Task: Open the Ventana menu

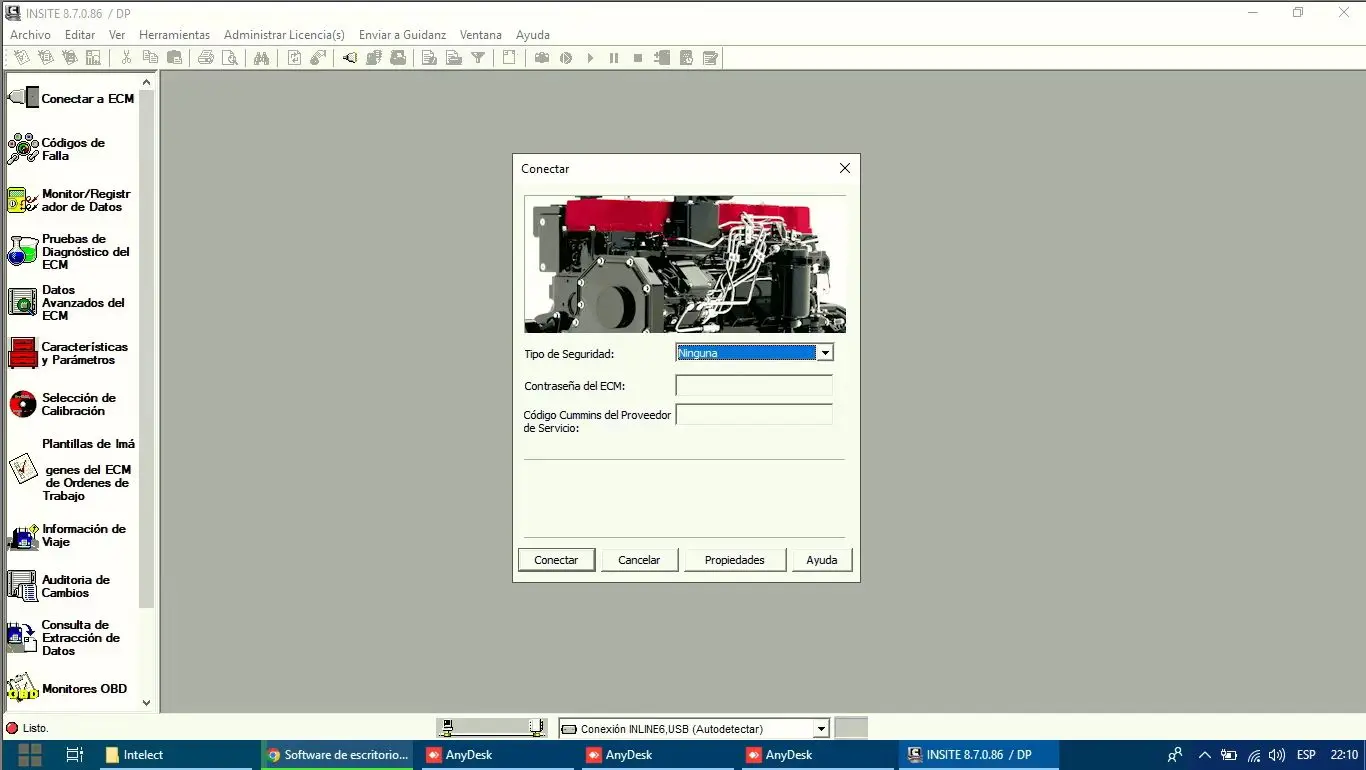Action: point(481,34)
